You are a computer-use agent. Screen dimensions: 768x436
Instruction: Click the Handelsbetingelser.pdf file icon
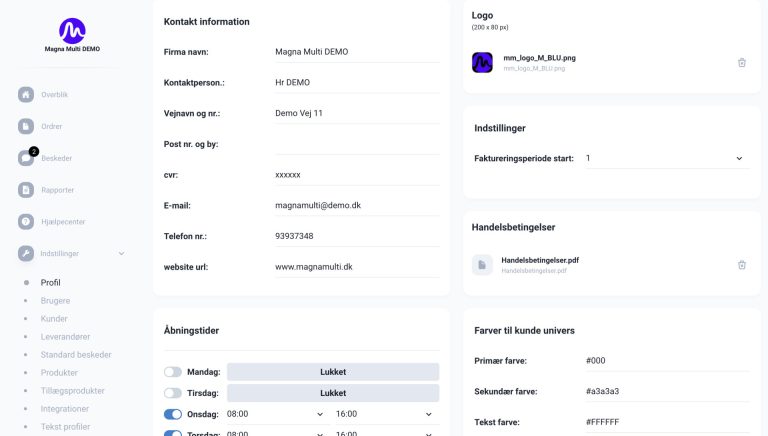(482, 265)
